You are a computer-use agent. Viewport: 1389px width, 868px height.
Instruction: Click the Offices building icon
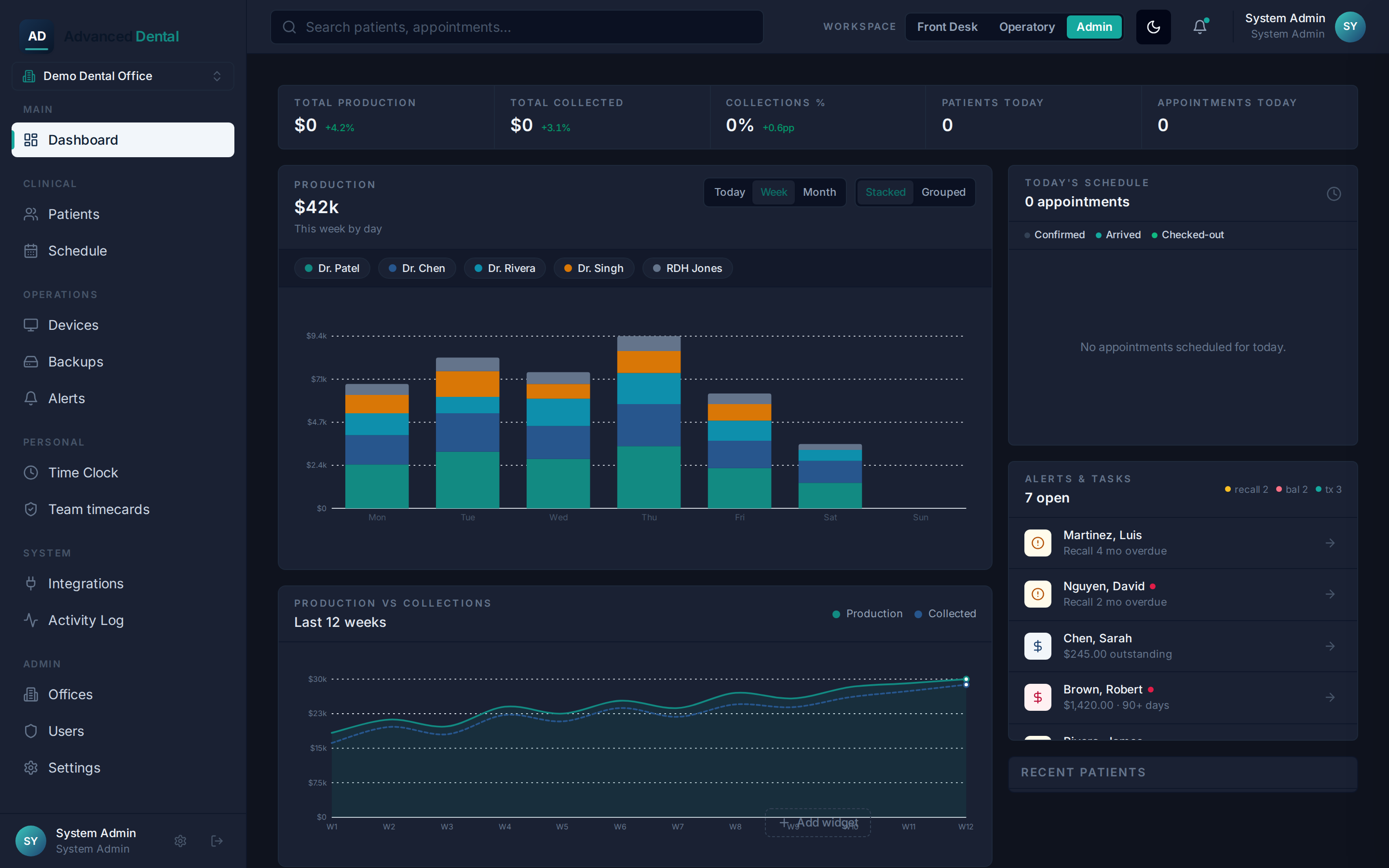[x=31, y=694]
